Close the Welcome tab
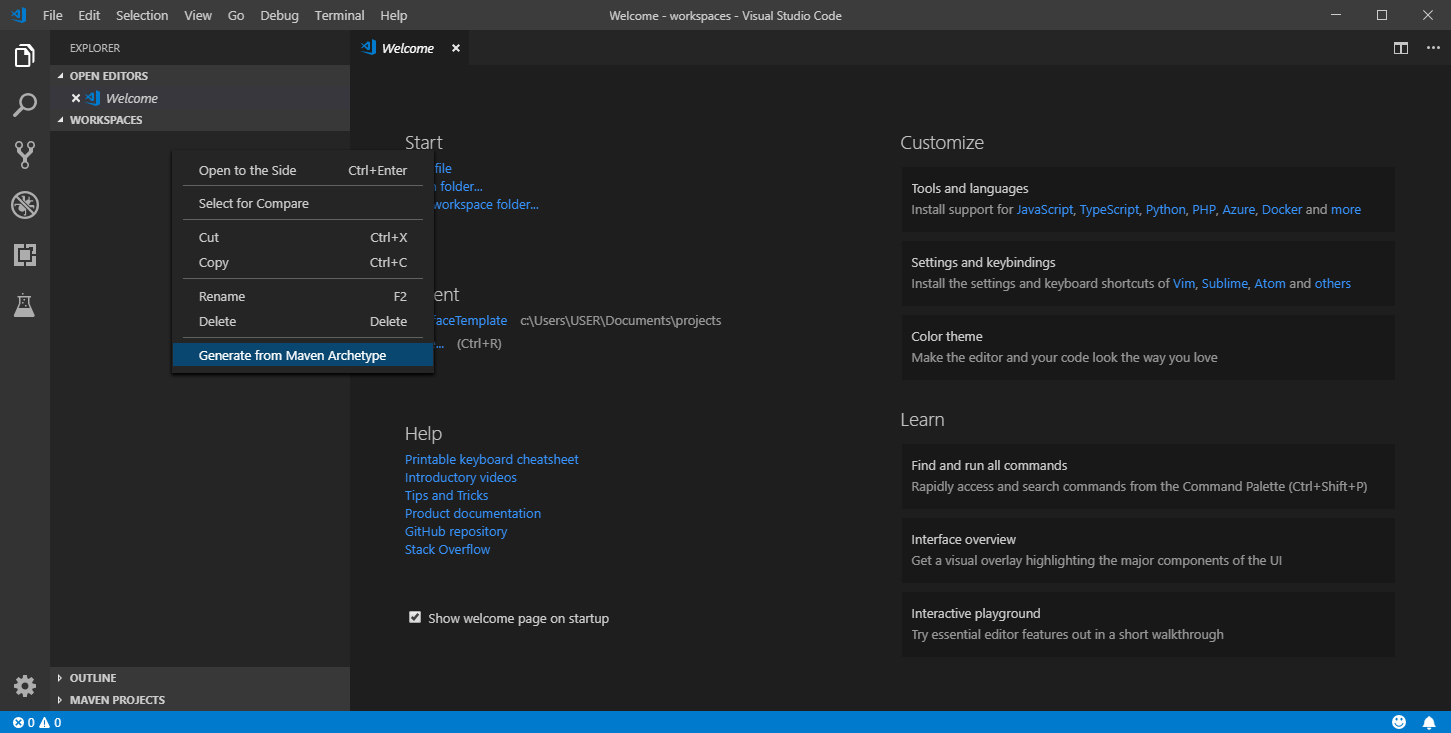The image size is (1451, 733). point(456,48)
